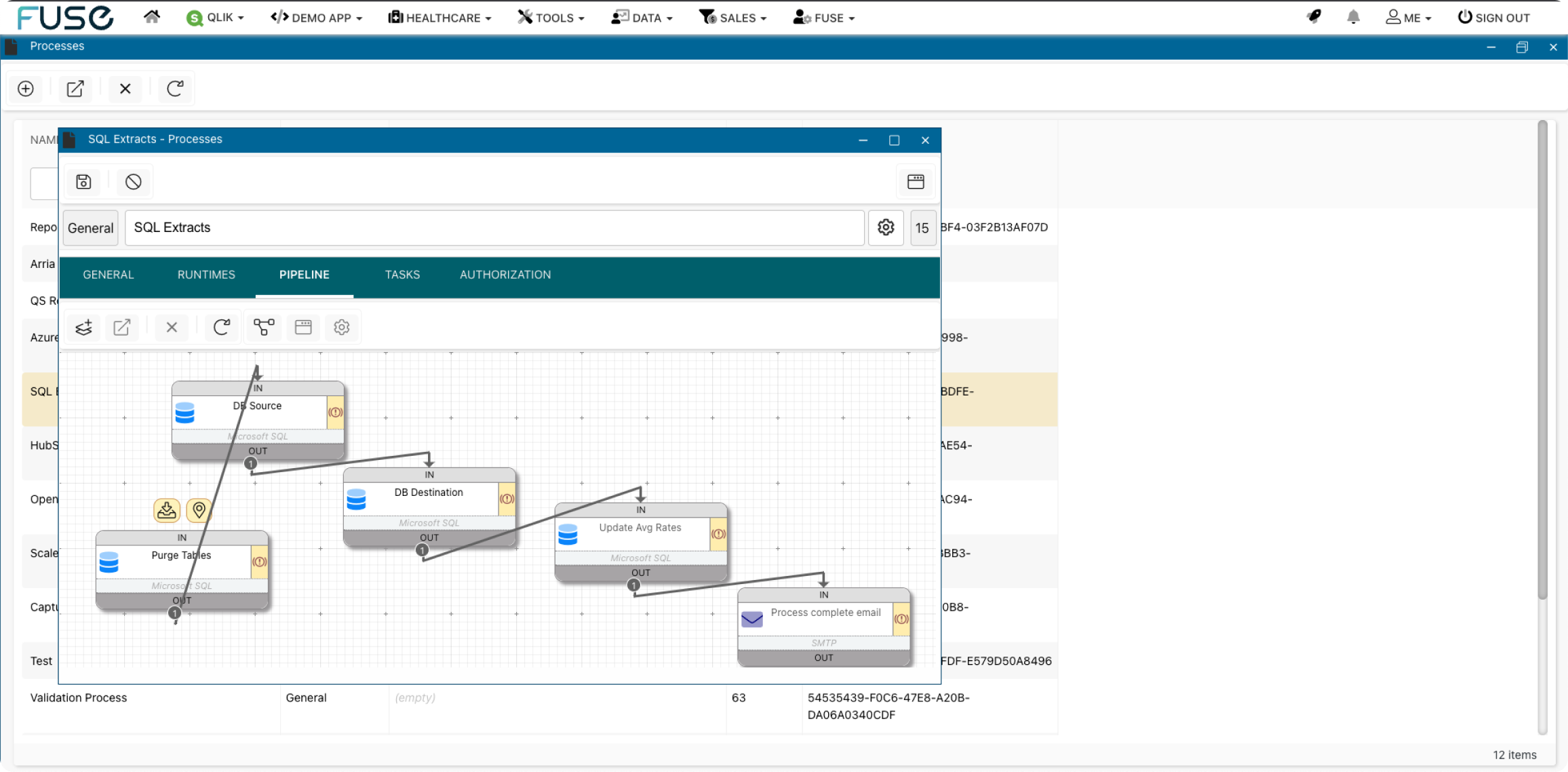The height and width of the screenshot is (772, 1568).
Task: Click the error indicator on DB Destination
Action: (x=507, y=499)
